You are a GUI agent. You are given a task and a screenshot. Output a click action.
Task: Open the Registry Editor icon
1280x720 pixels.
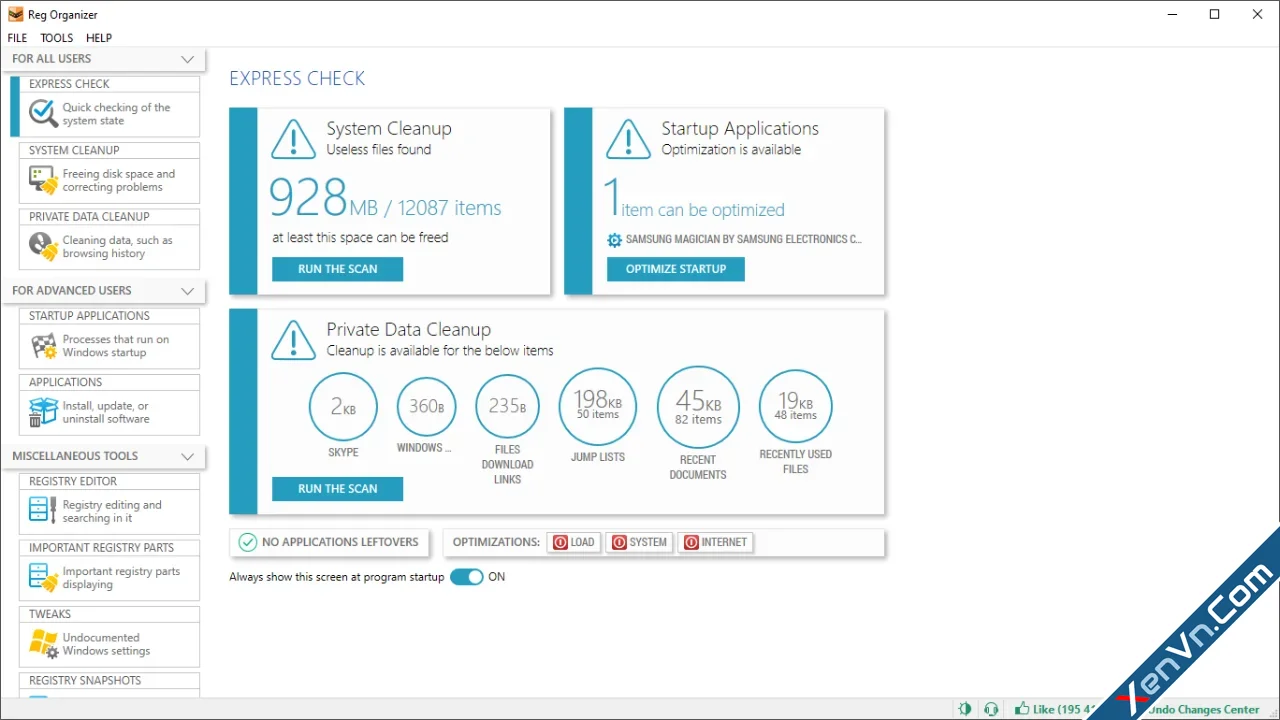43,511
